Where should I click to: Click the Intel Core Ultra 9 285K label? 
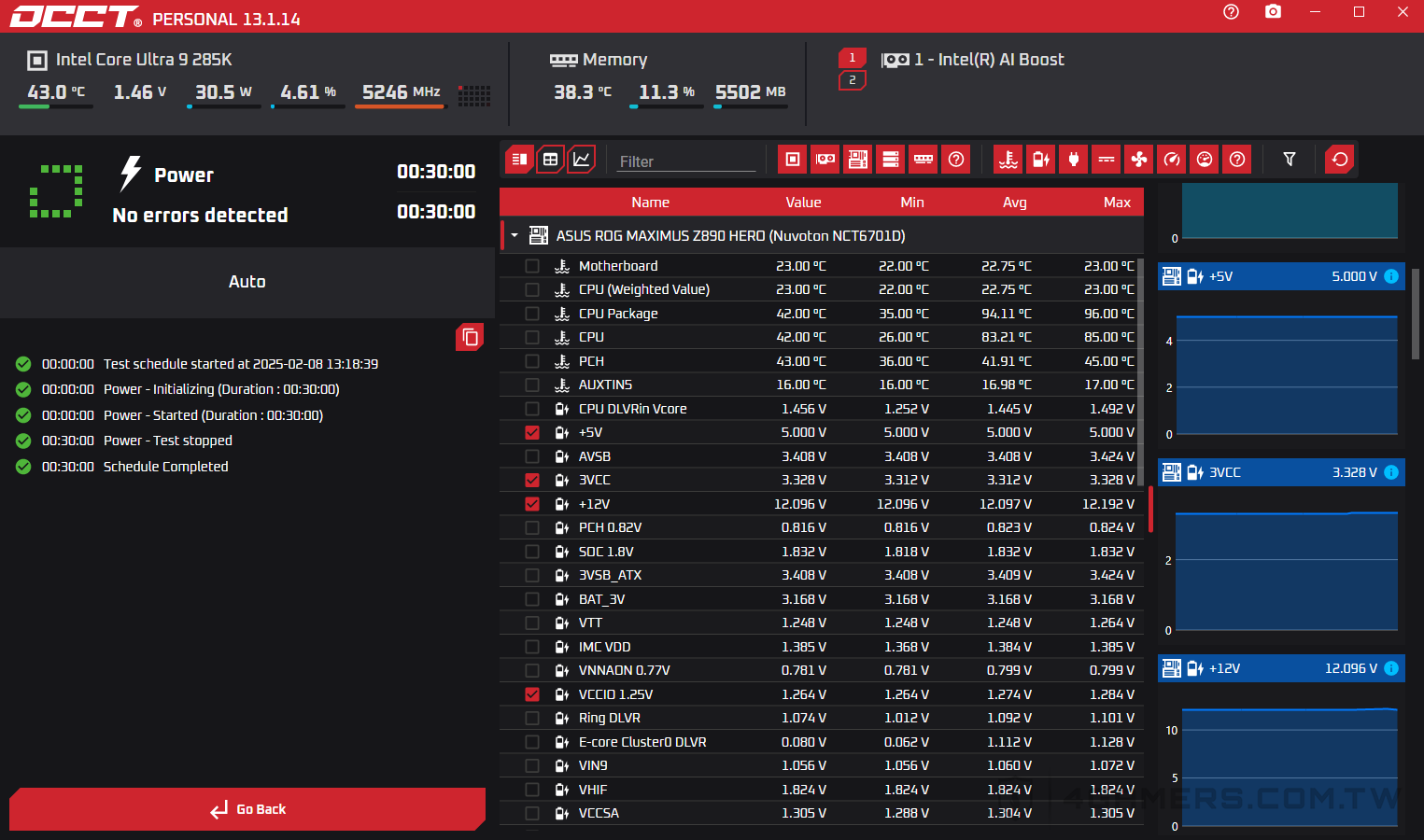click(x=144, y=60)
